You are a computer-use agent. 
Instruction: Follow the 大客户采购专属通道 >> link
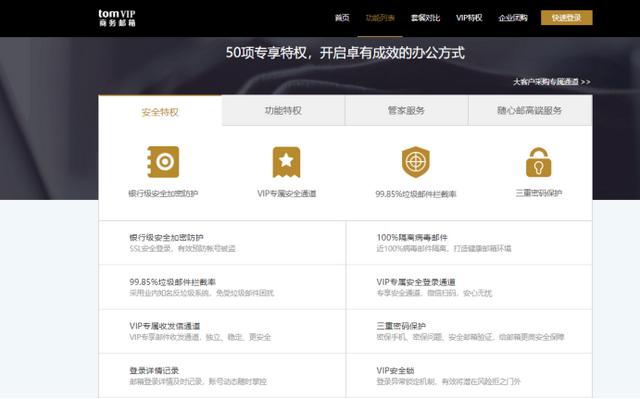tap(551, 82)
